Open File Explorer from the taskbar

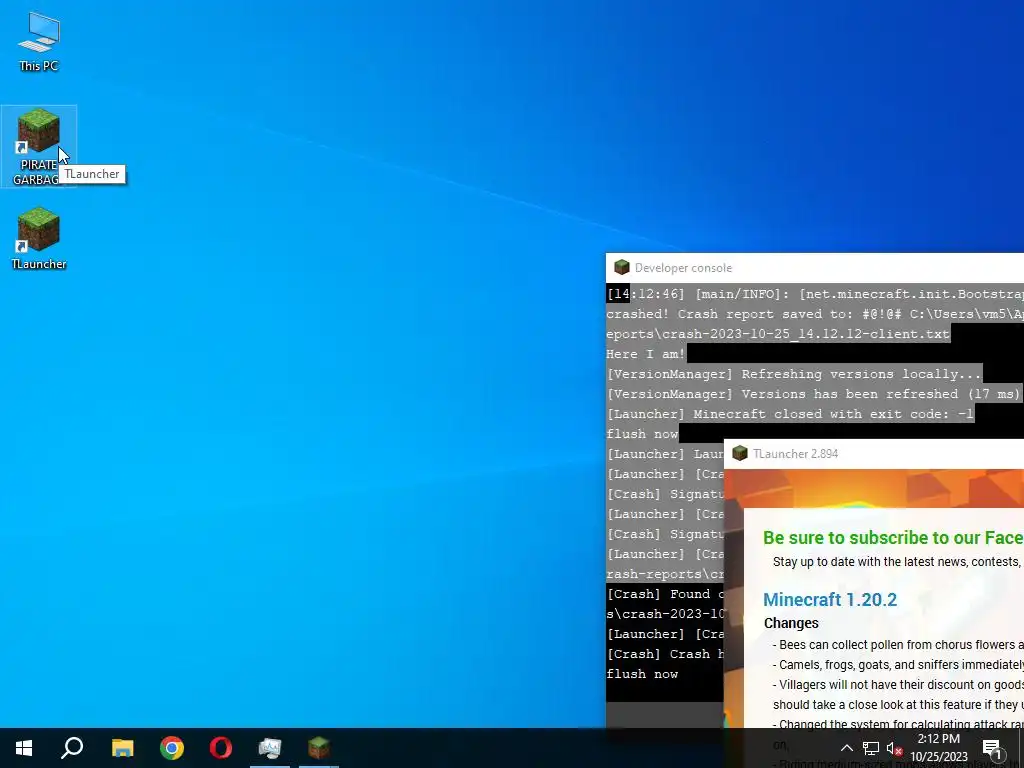coord(122,748)
